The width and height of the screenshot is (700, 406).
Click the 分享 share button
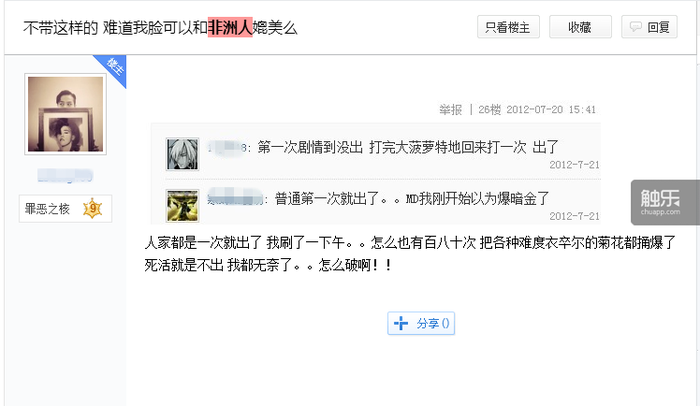pyautogui.click(x=421, y=323)
